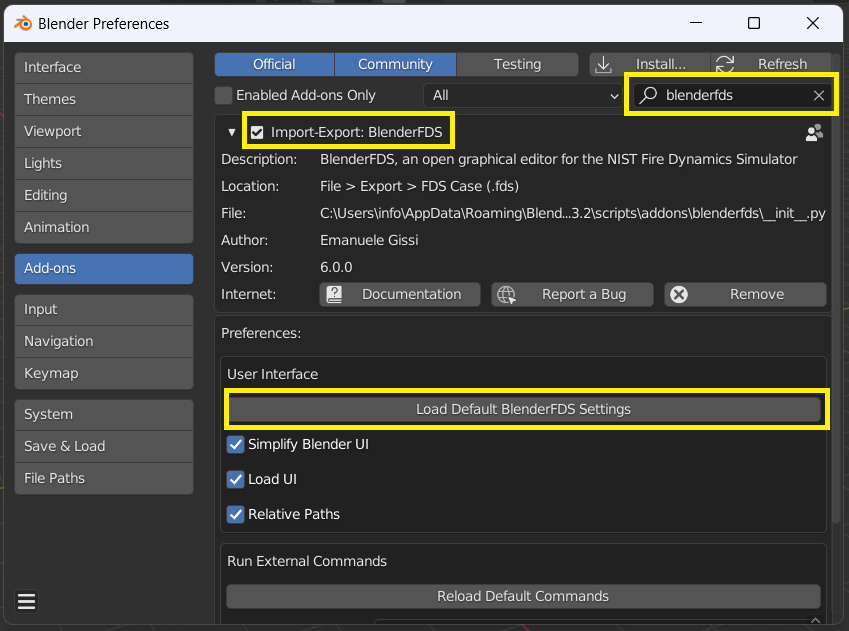Click the Install add-on download icon
Image resolution: width=849 pixels, height=631 pixels.
[603, 64]
